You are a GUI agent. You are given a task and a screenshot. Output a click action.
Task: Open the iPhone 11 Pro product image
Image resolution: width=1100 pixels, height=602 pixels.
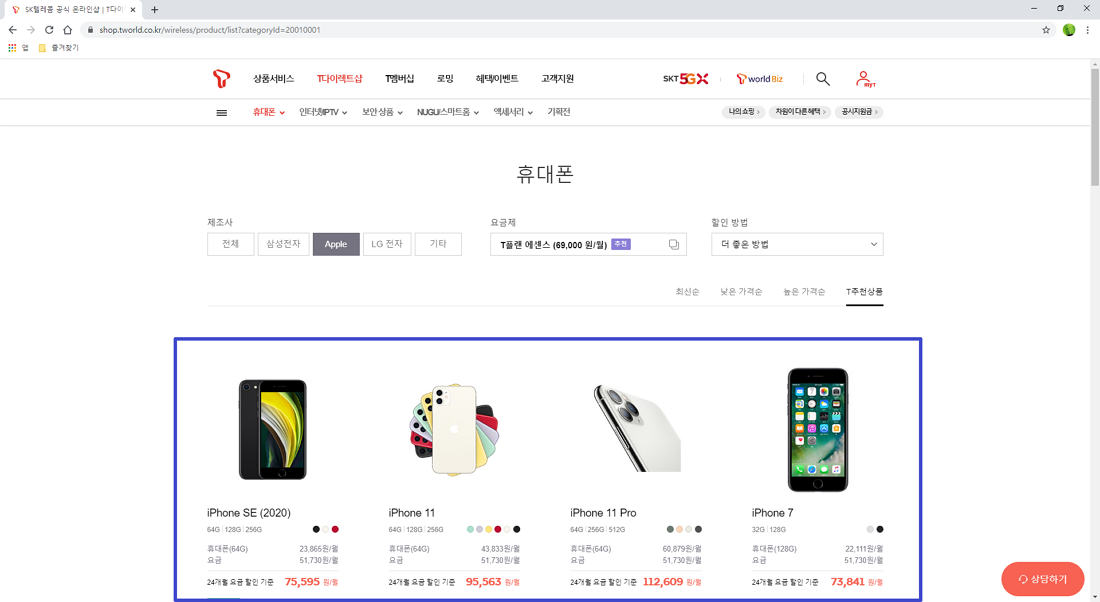tap(636, 428)
